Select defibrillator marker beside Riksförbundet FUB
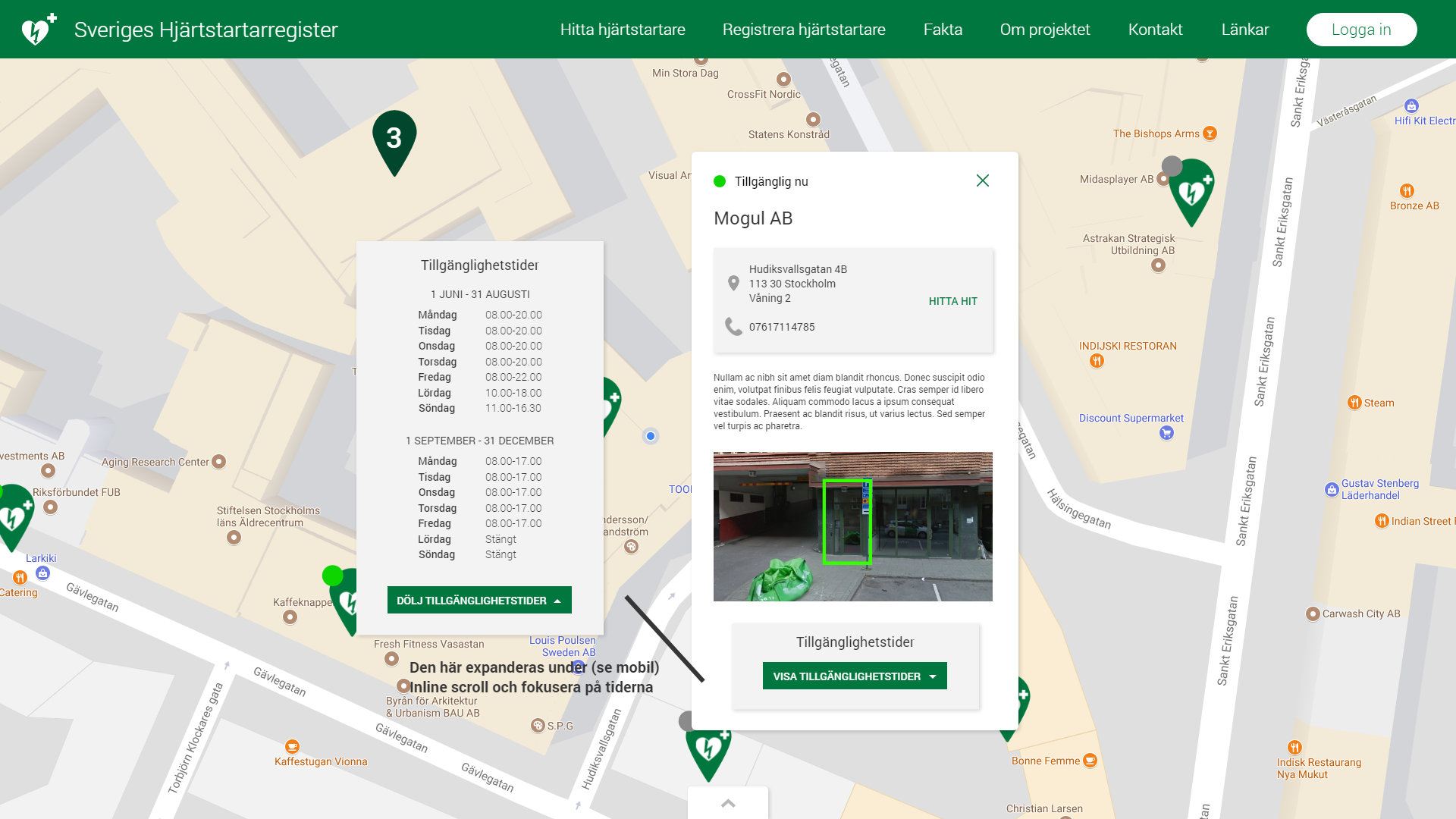Image resolution: width=1456 pixels, height=819 pixels. pyautogui.click(x=15, y=518)
